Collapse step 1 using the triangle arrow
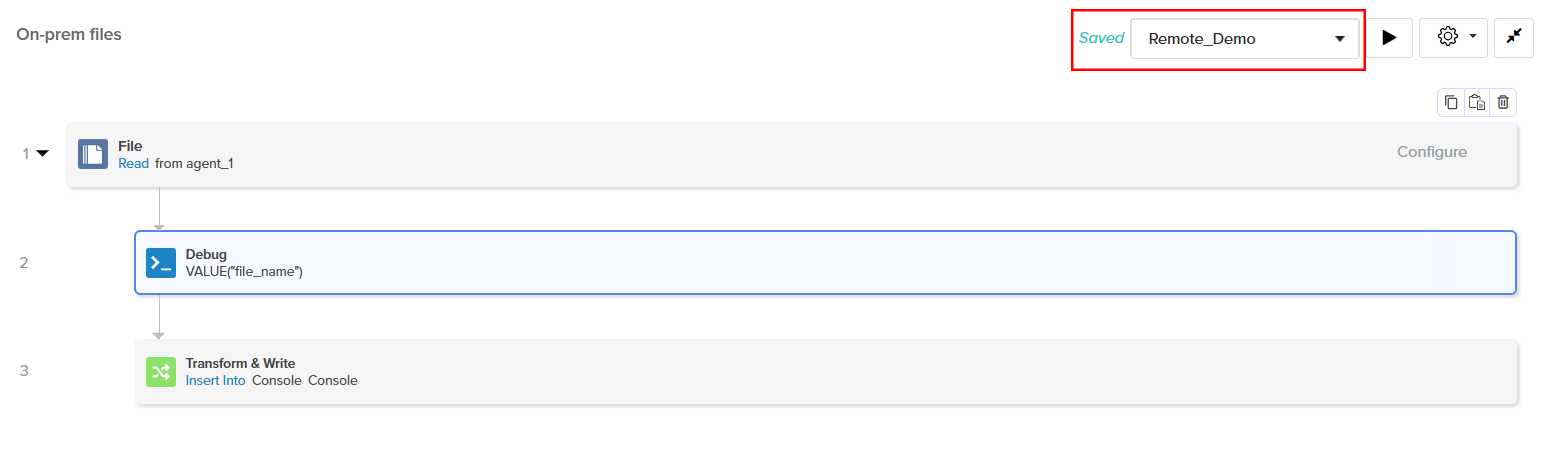1546x467 pixels. click(43, 154)
